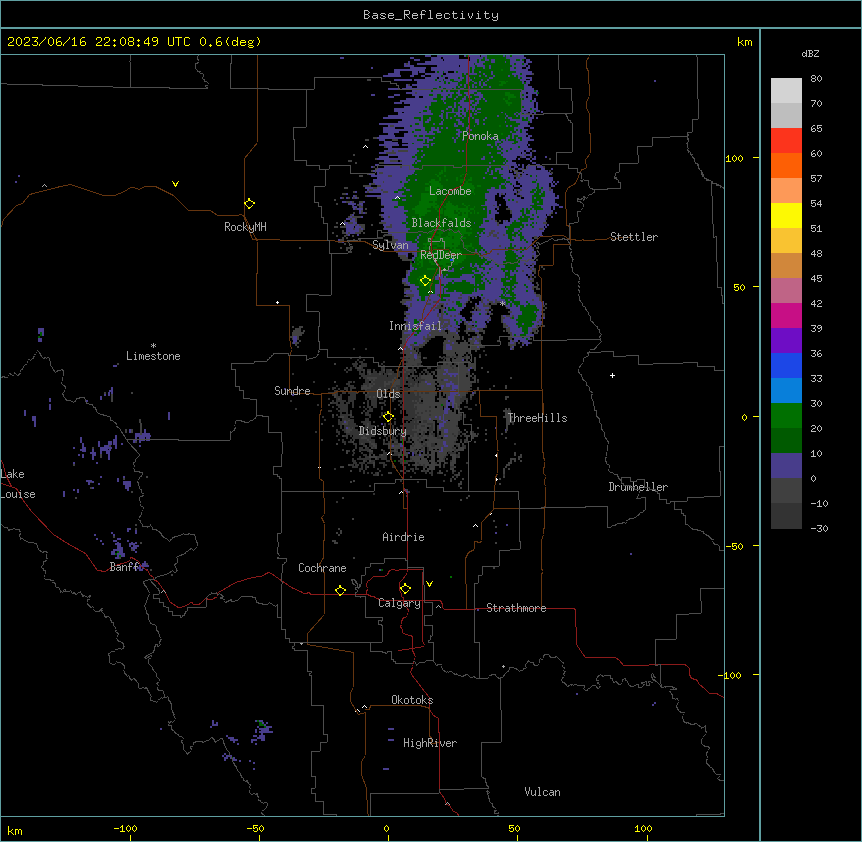Image resolution: width=862 pixels, height=842 pixels.
Task: Click the 45 value in dBZ legend
Action: coord(816,279)
